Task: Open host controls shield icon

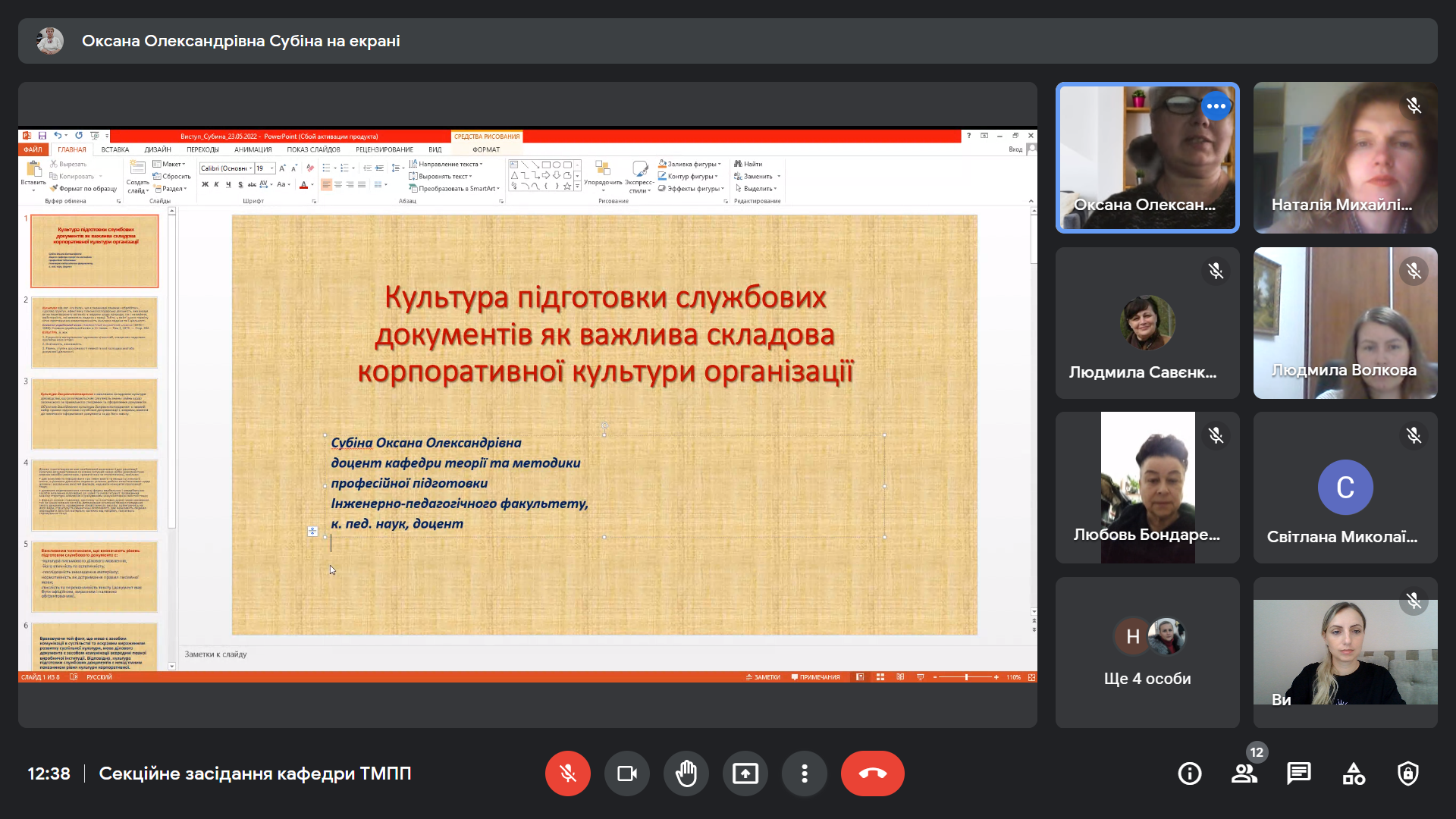Action: click(x=1408, y=773)
